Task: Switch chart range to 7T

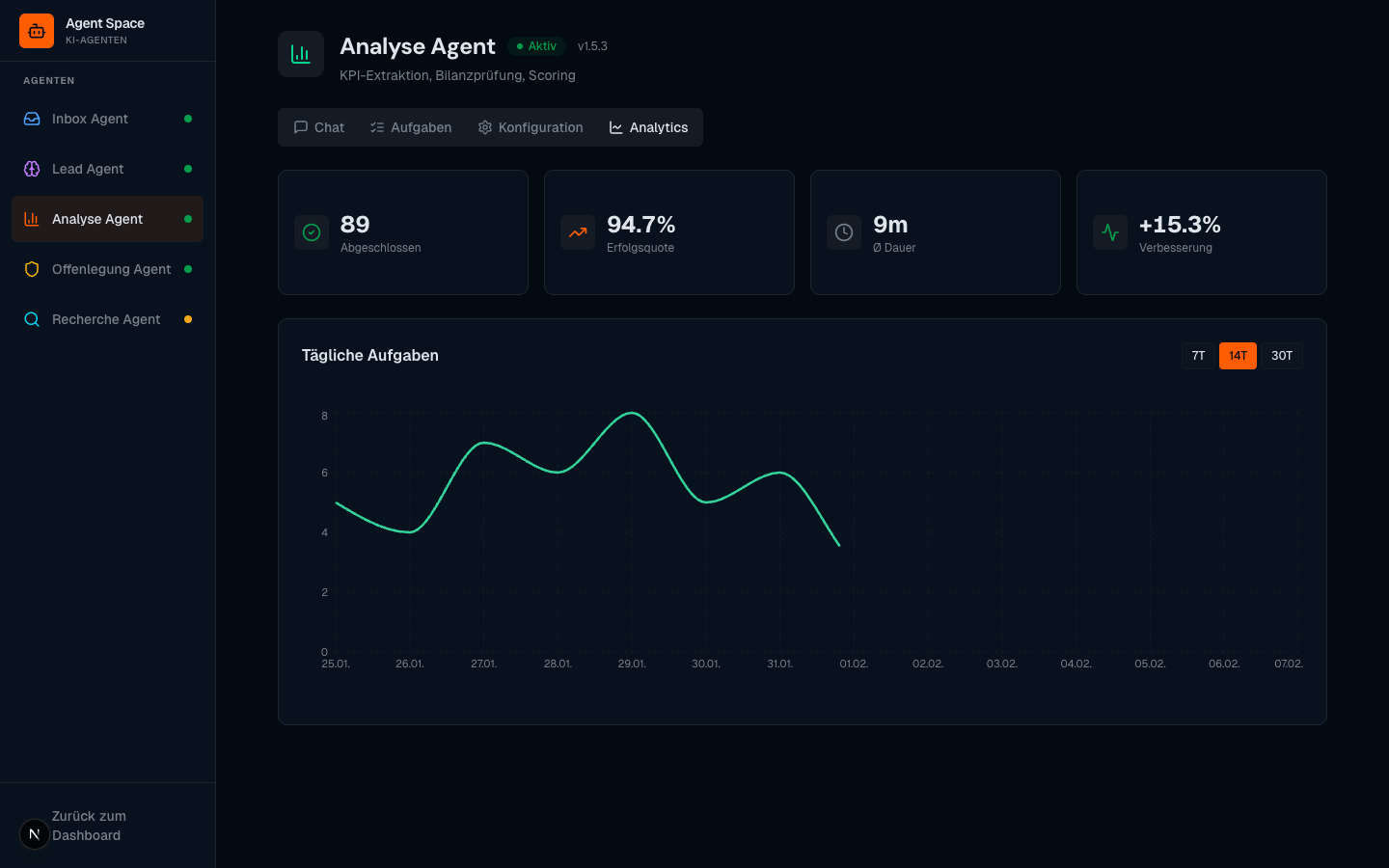Action: pos(1198,356)
